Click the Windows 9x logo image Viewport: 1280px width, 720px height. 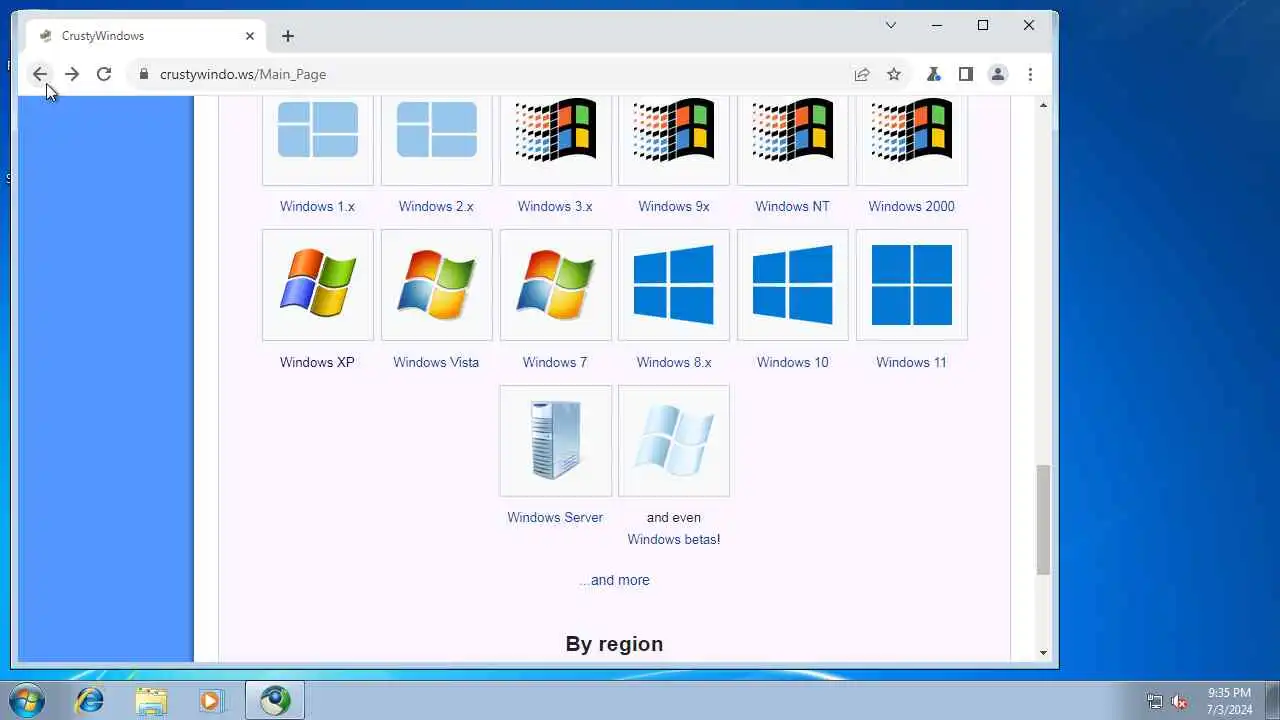tap(674, 130)
